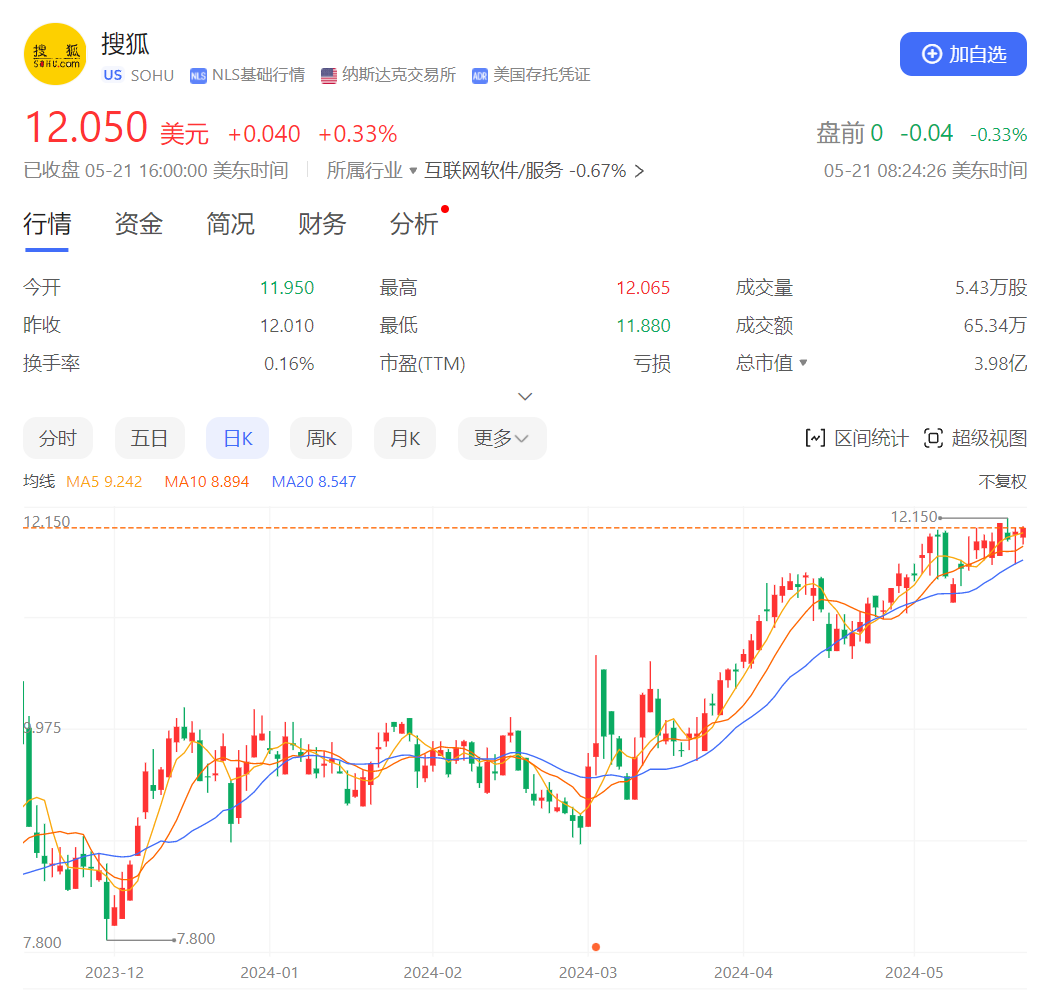Click the US flag Nasdaq icon
1049x996 pixels.
328,76
